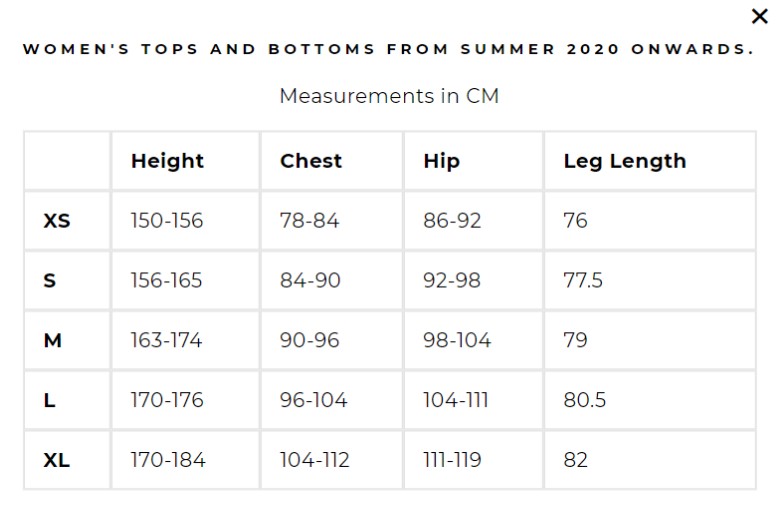This screenshot has height=506, width=776.
Task: Click the Women's Tops and Bottoms heading
Action: pyautogui.click(x=389, y=49)
